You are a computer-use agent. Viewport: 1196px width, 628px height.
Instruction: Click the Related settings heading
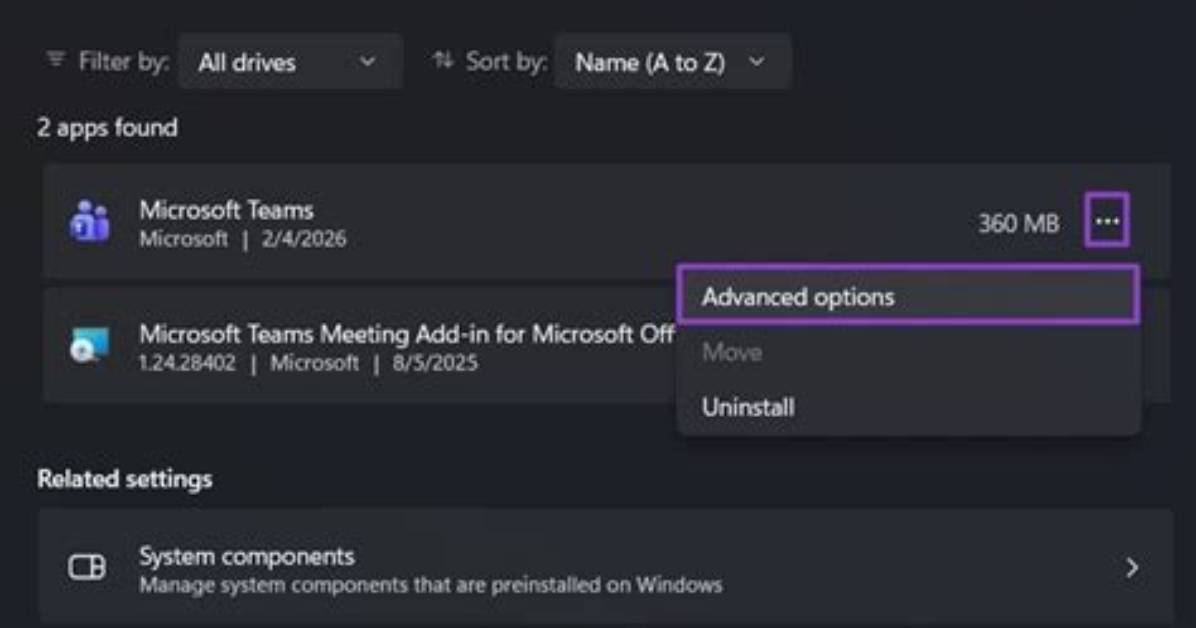point(125,479)
